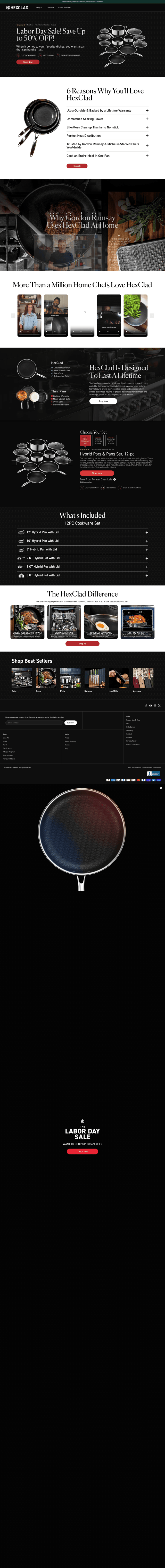Viewport: 165px width, 1568px height.
Task: Open Sets best seller thumbnail
Action: (21, 678)
